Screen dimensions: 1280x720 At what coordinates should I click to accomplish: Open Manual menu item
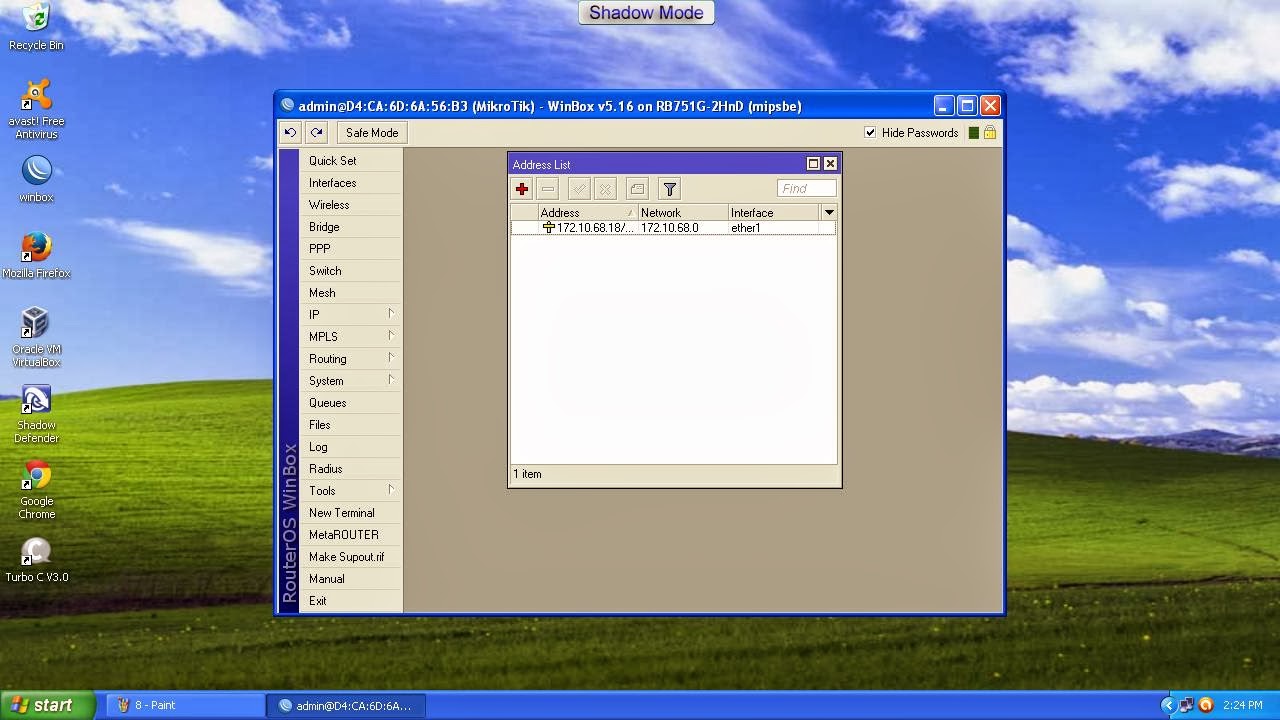350,579
